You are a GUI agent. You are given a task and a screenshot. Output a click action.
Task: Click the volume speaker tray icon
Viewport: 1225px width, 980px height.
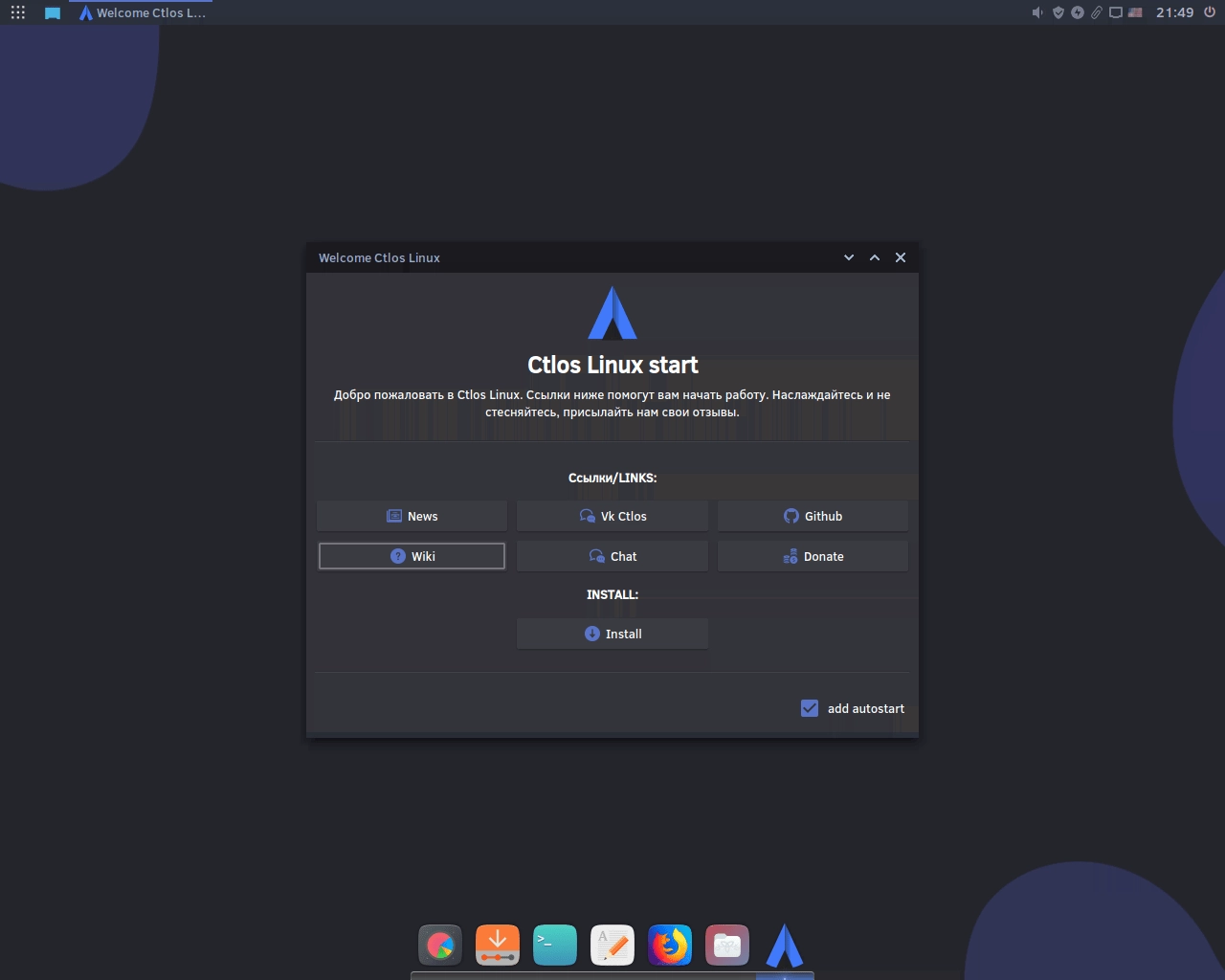tap(1037, 12)
